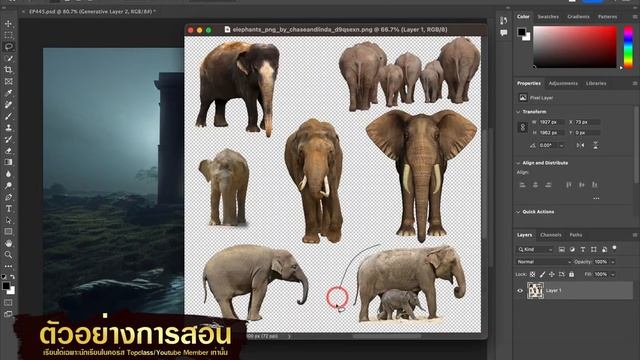Open the Opacity slider dropdown
640x360 pixels.
613,262
